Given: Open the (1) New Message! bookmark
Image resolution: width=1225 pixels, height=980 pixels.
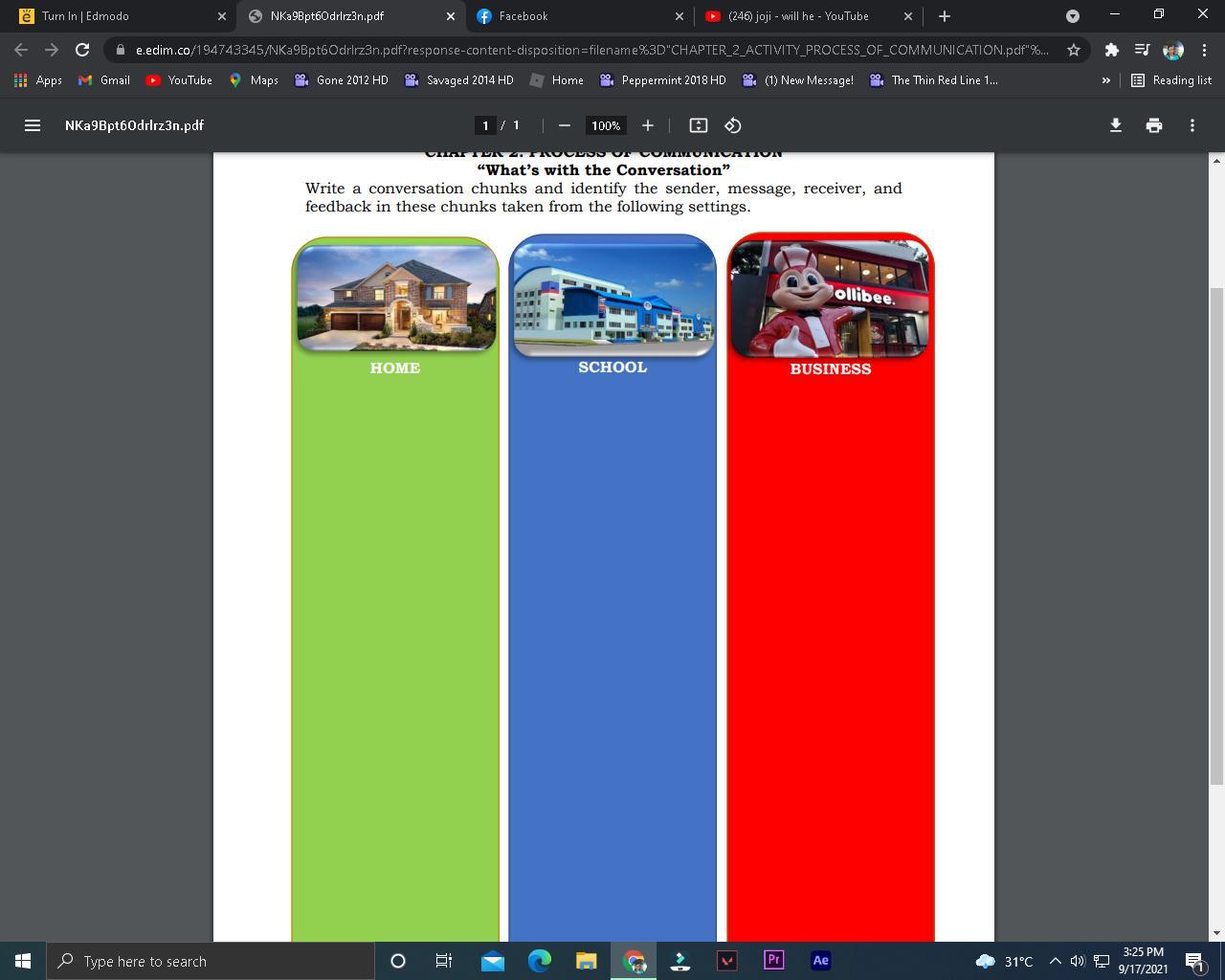Looking at the screenshot, I should pyautogui.click(x=798, y=80).
